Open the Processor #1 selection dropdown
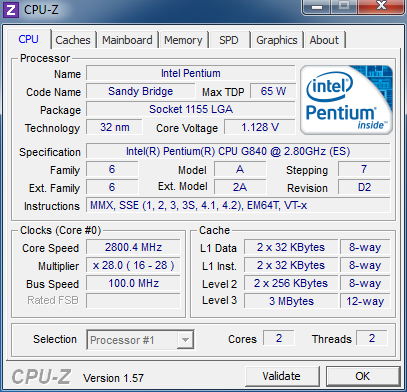Screen dimensions: 407x392 pos(140,340)
